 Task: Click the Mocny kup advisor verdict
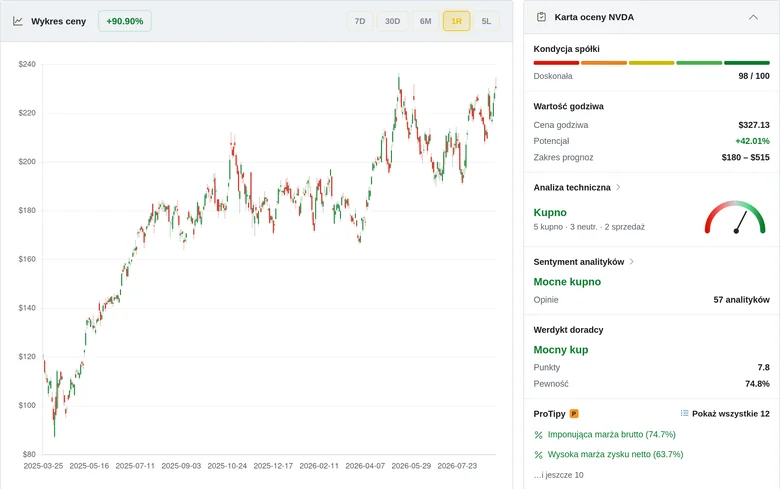tap(561, 350)
